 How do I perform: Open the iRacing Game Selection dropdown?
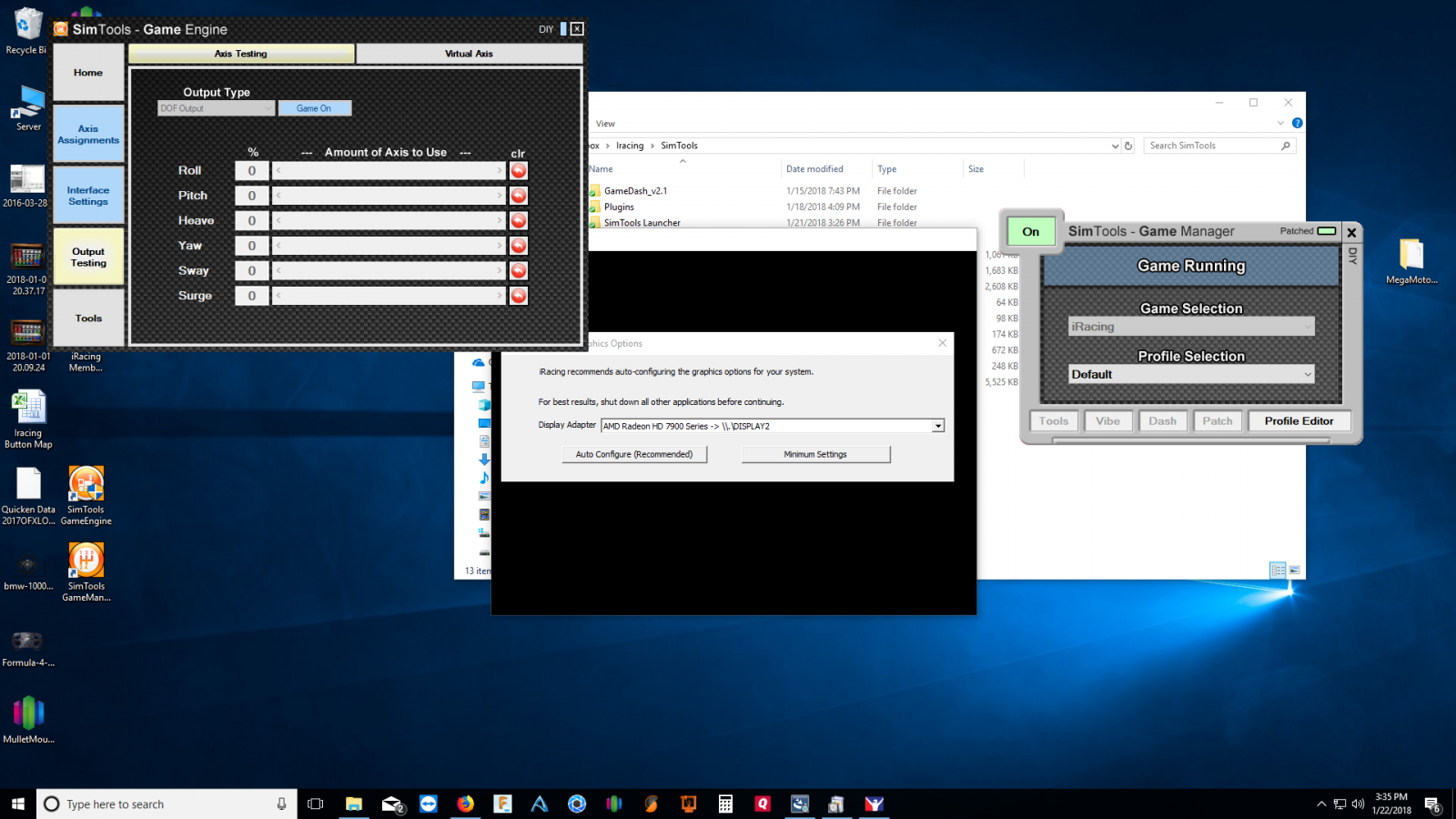1191,327
